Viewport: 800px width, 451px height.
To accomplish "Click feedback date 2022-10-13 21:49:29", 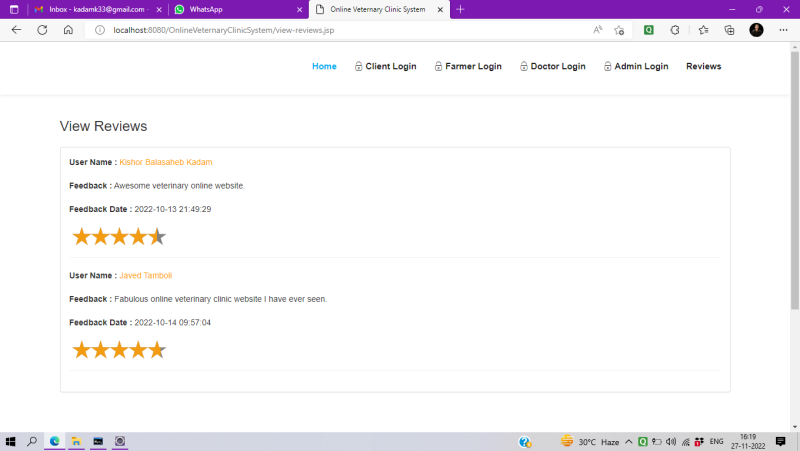I will tap(172, 209).
